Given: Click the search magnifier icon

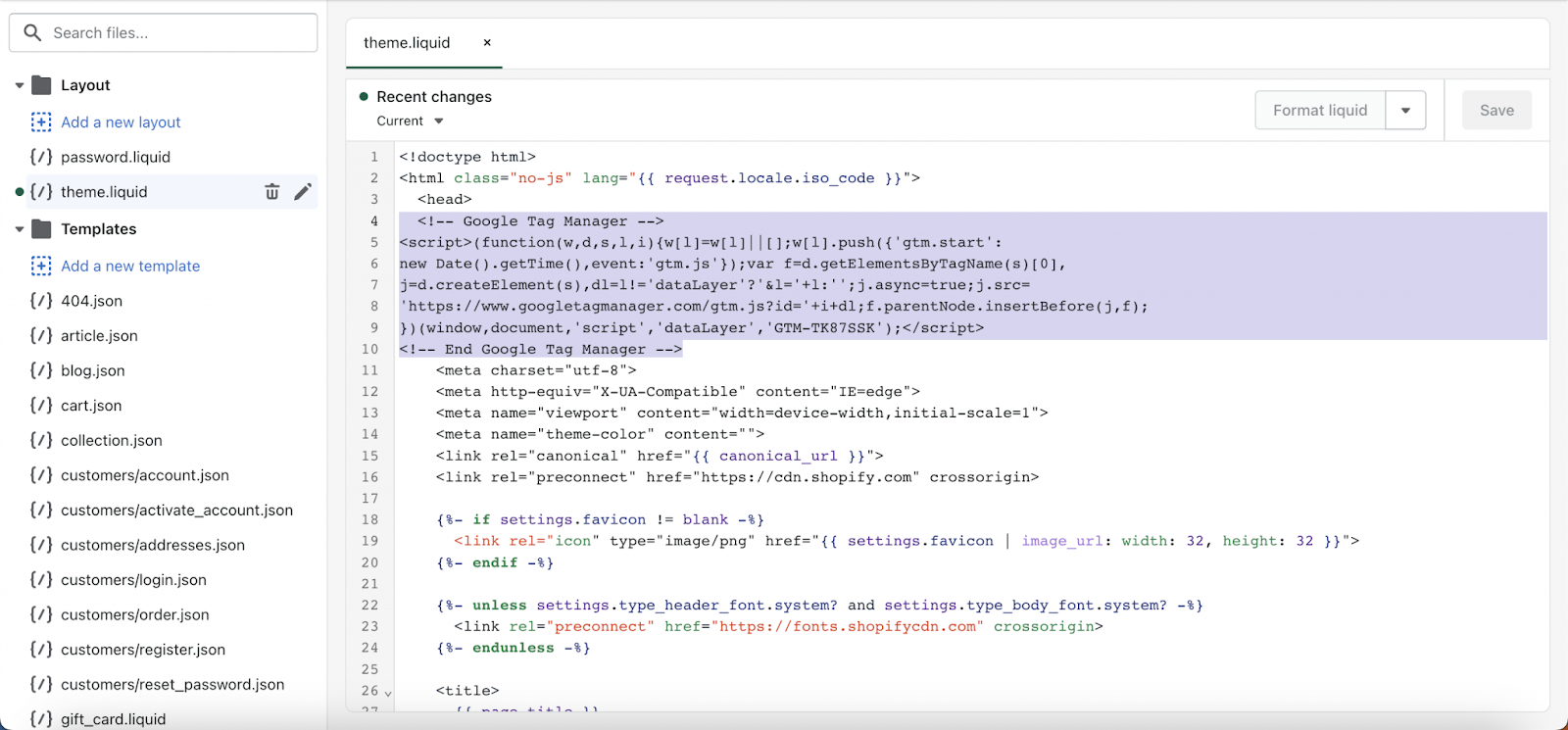Looking at the screenshot, I should point(32,32).
